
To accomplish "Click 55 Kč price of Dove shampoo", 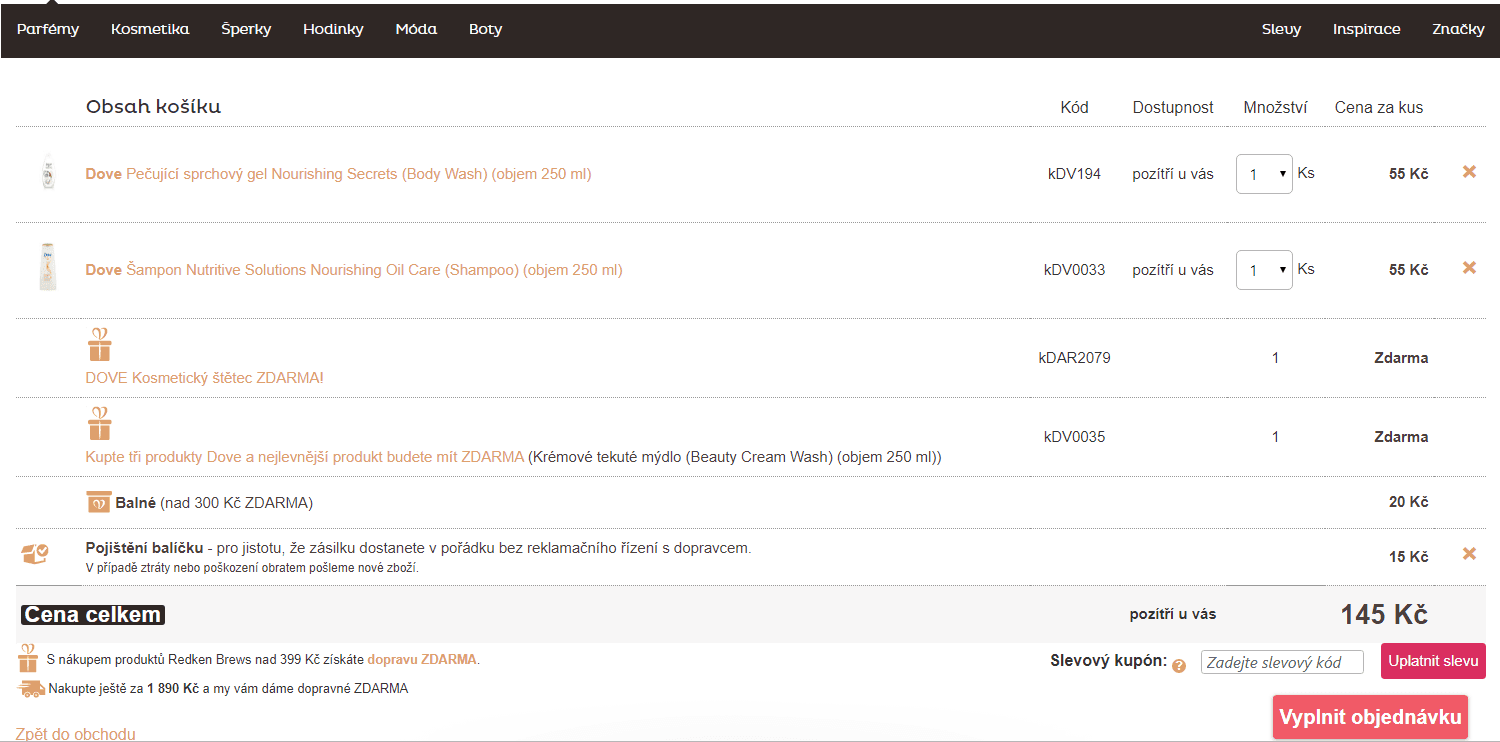I will coord(1408,270).
